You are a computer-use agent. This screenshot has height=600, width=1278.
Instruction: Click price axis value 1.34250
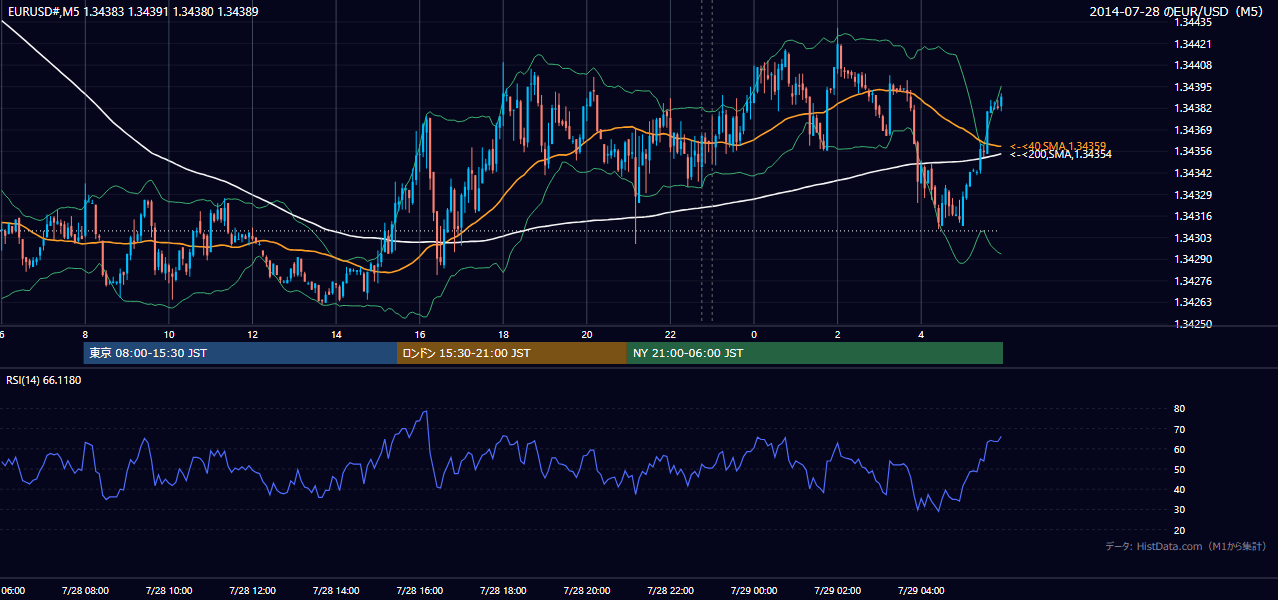click(1194, 324)
